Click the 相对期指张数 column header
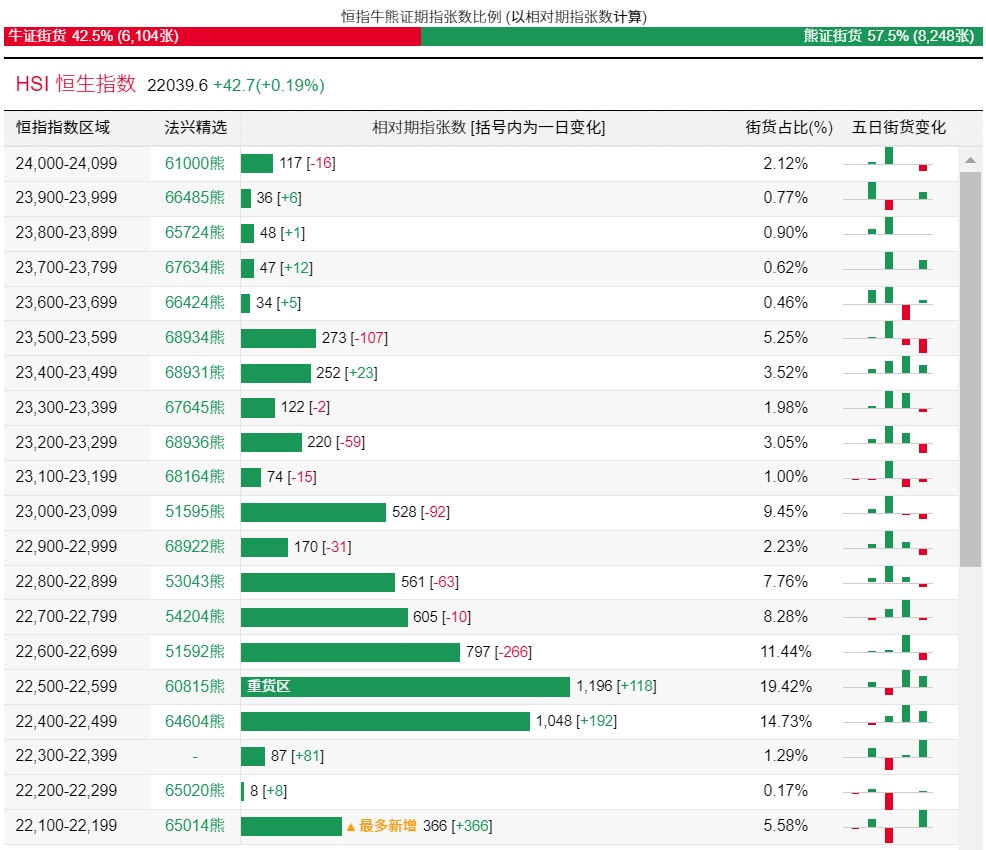 (489, 128)
